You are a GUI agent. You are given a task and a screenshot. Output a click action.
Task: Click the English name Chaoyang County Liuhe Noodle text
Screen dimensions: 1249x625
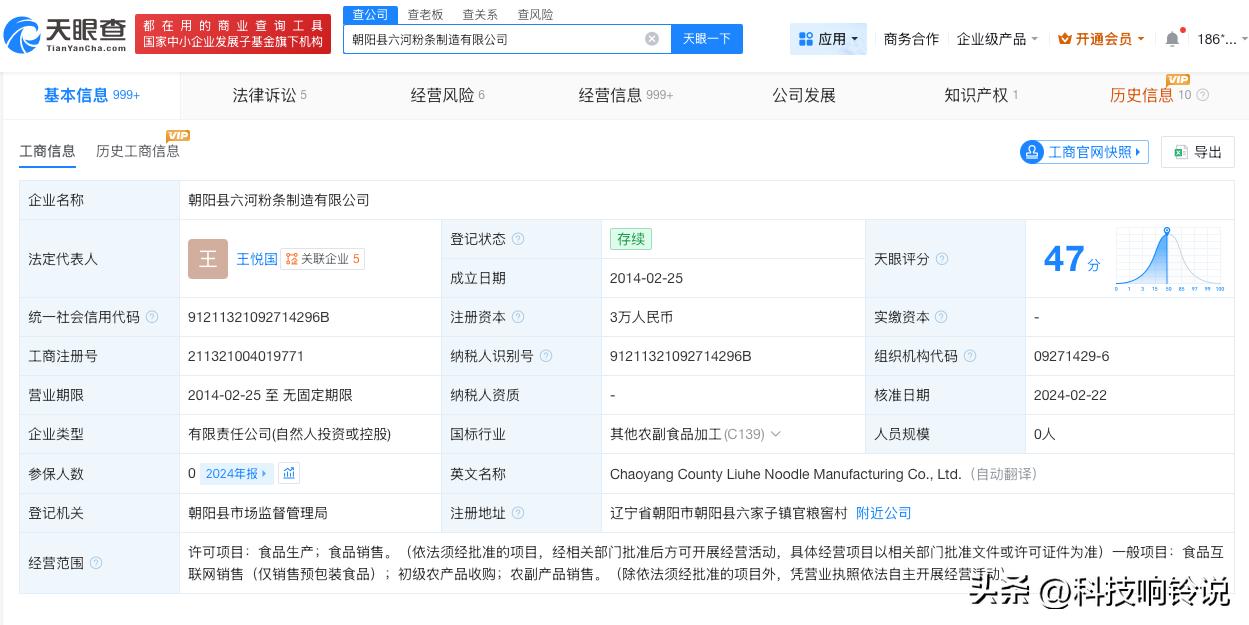point(786,474)
